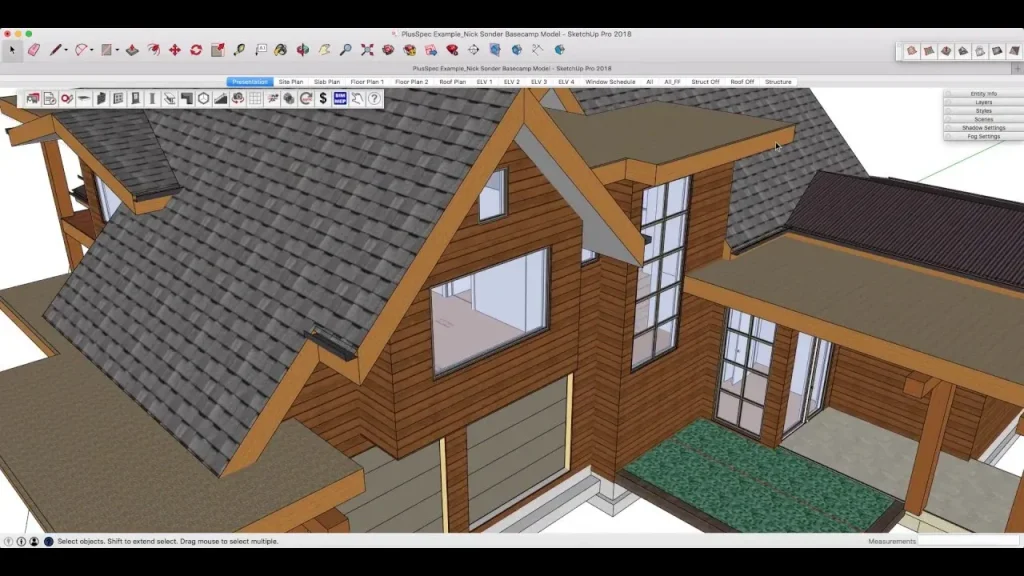
Task: Select the Text label tool
Action: pos(261,50)
